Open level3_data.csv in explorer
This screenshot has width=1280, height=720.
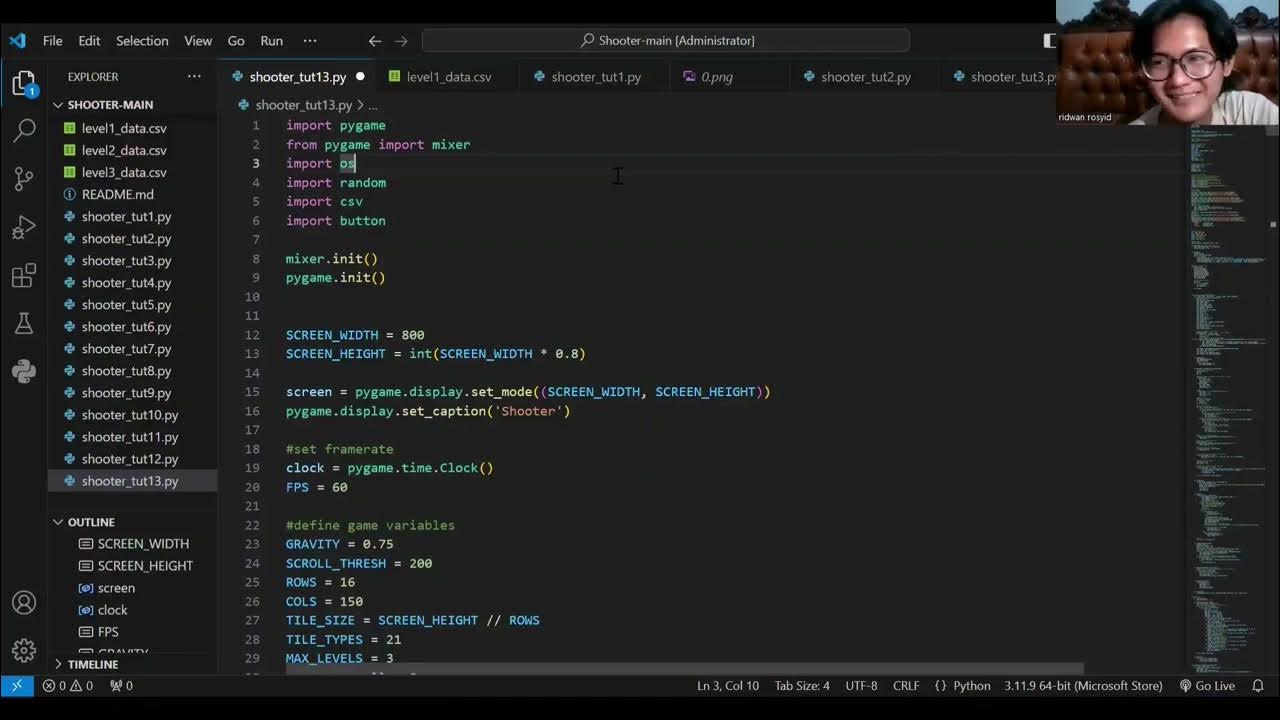click(124, 172)
